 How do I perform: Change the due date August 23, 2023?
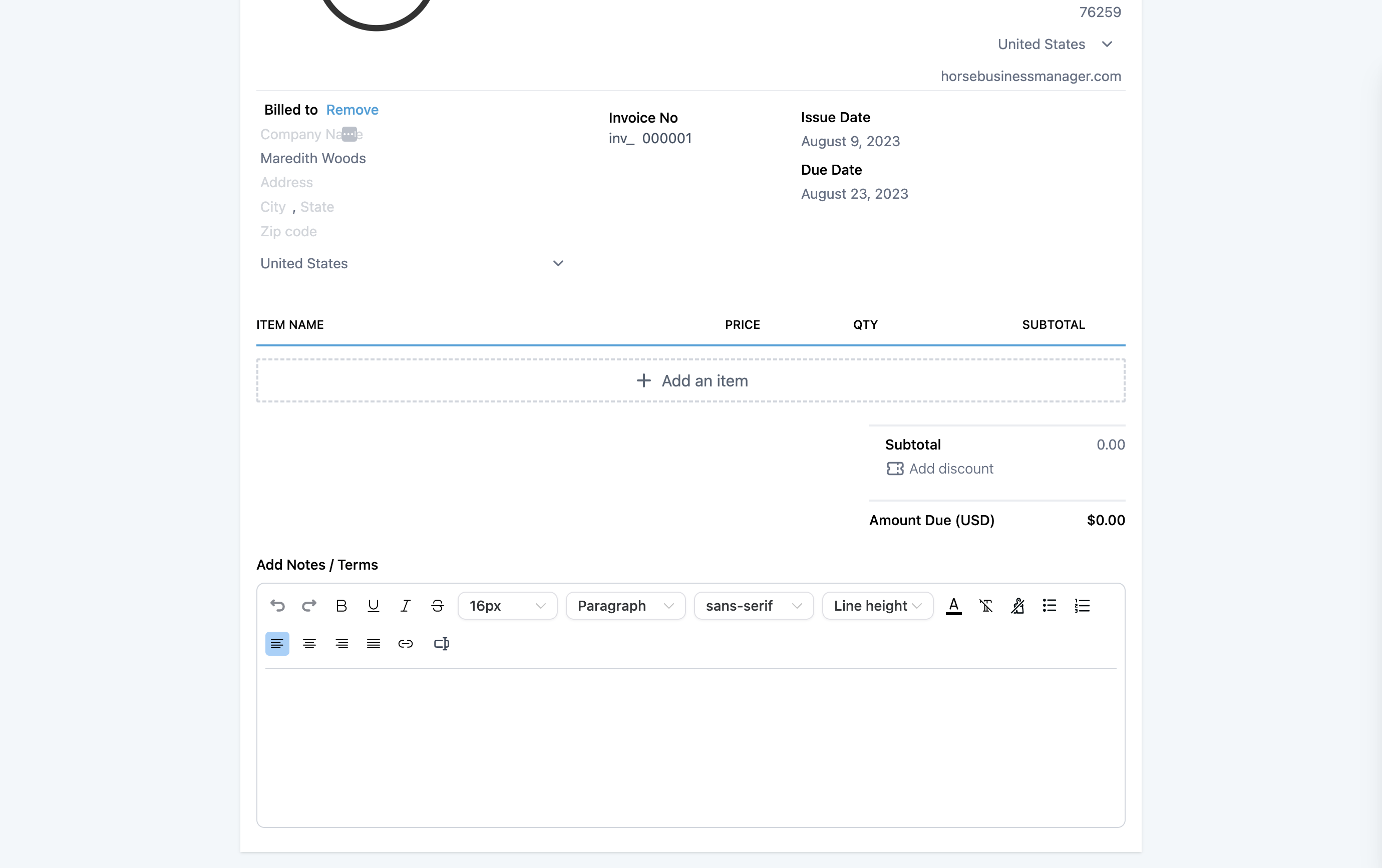[x=855, y=194]
